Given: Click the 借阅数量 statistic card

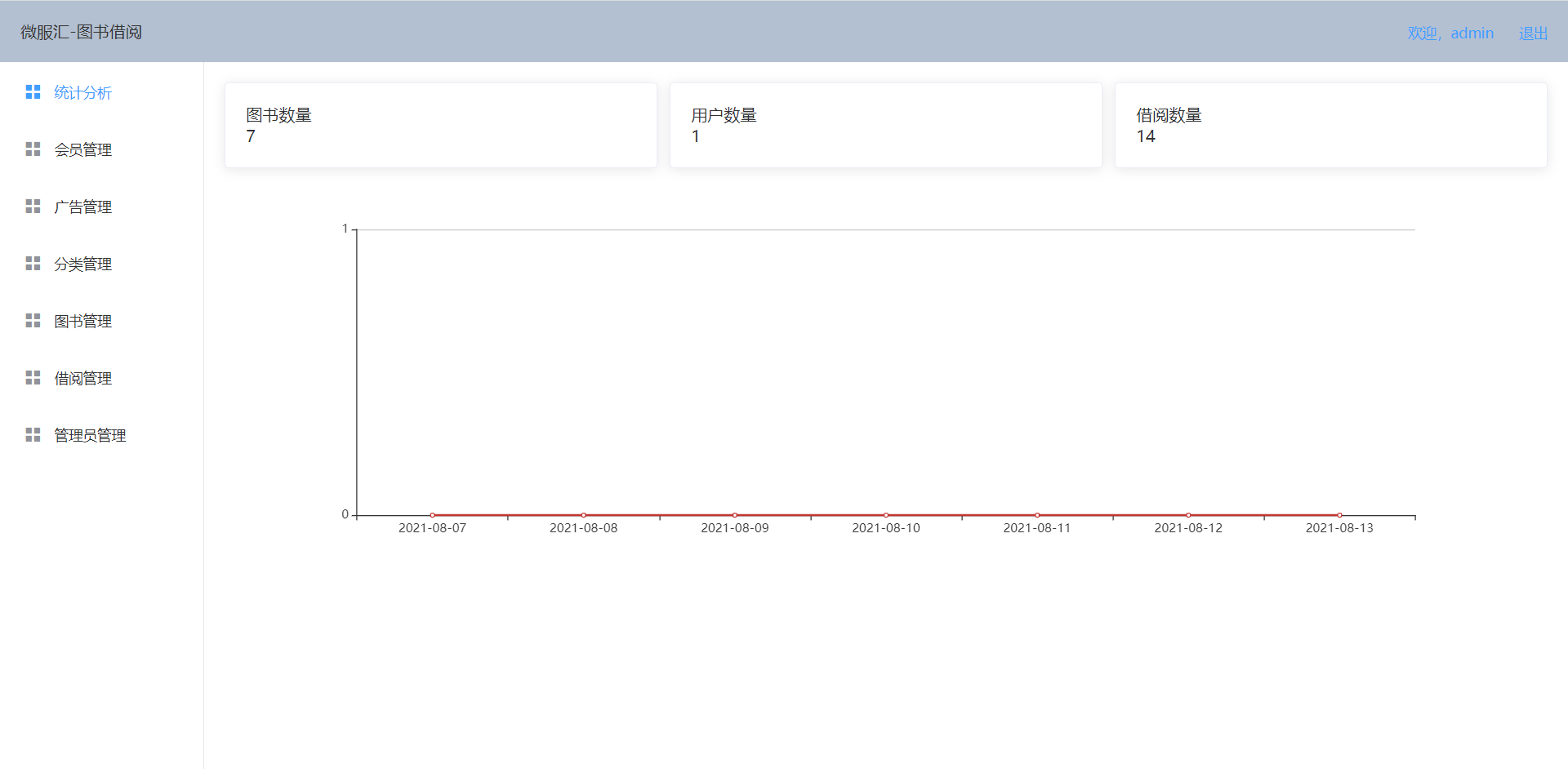Looking at the screenshot, I should pos(1330,125).
